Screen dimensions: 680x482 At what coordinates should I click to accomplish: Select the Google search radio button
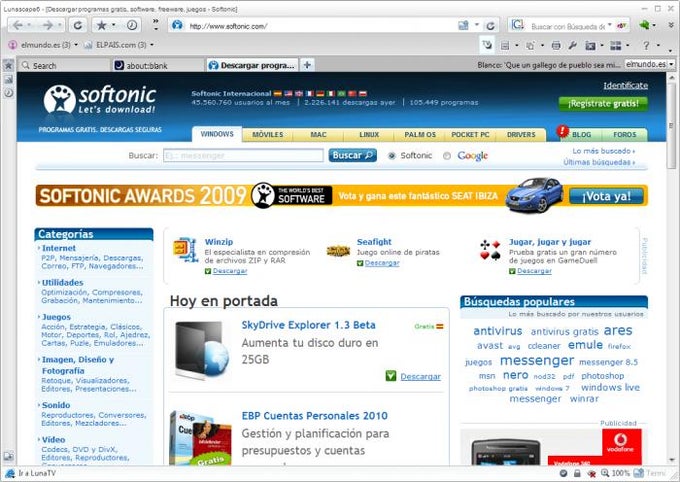pyautogui.click(x=447, y=156)
